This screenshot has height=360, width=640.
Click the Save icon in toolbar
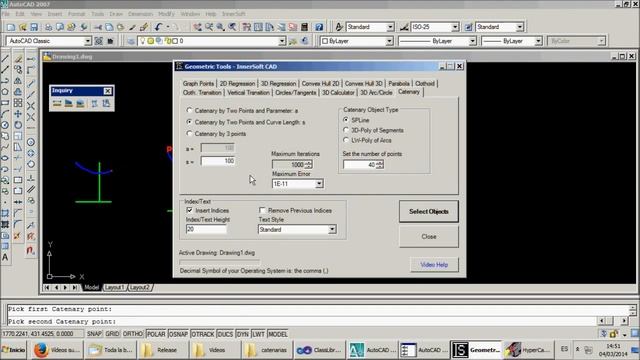click(x=34, y=27)
